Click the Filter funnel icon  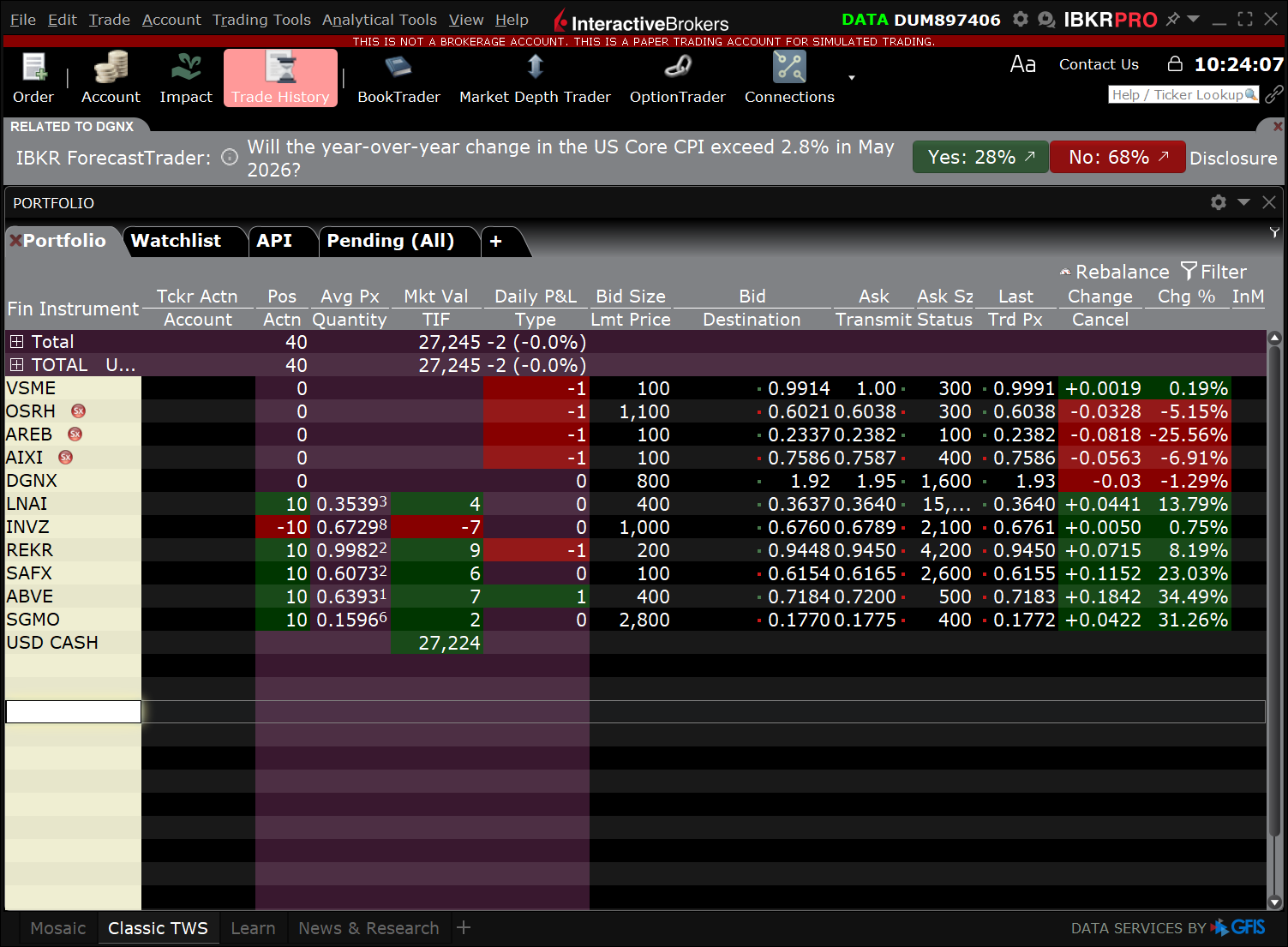(1189, 271)
